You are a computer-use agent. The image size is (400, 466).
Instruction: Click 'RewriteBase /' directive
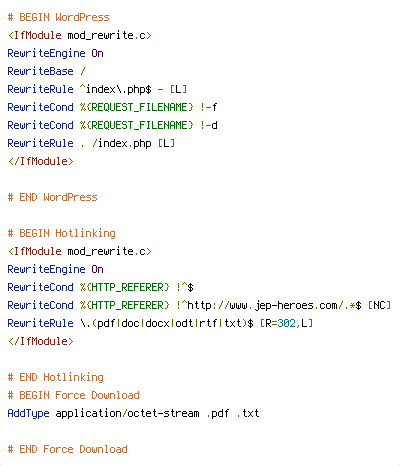pyautogui.click(x=46, y=71)
